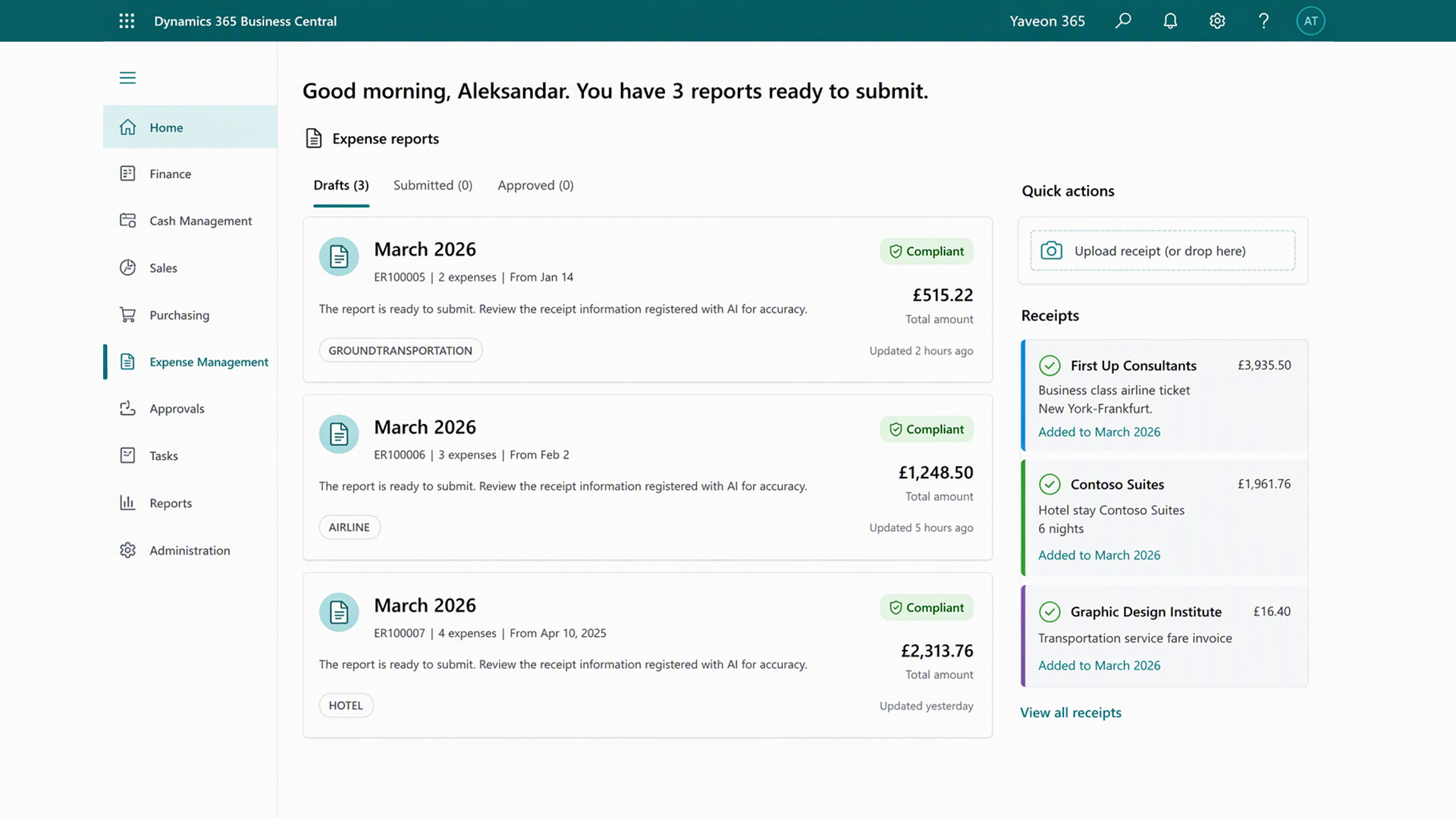The height and width of the screenshot is (819, 1456).
Task: Click check icon beside First Up Consultants
Action: (x=1050, y=366)
